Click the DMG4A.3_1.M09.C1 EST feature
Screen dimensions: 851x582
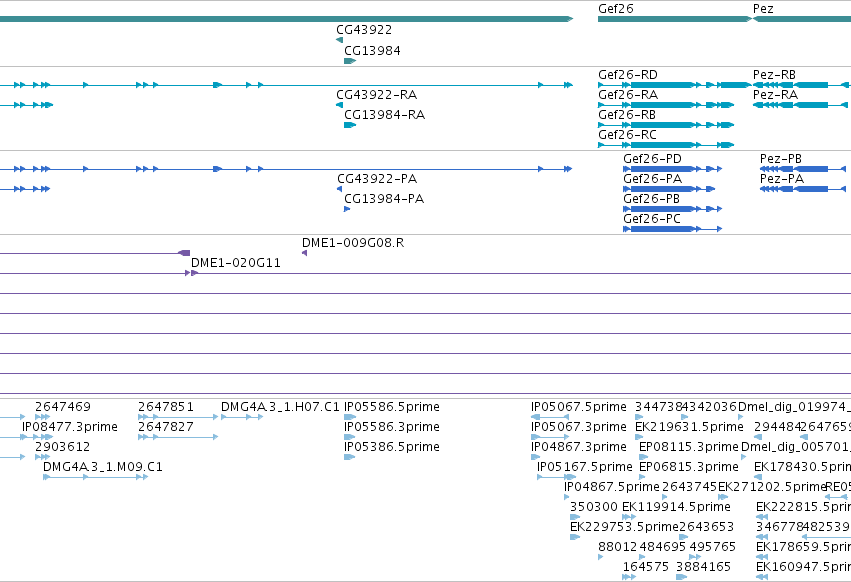click(x=96, y=477)
